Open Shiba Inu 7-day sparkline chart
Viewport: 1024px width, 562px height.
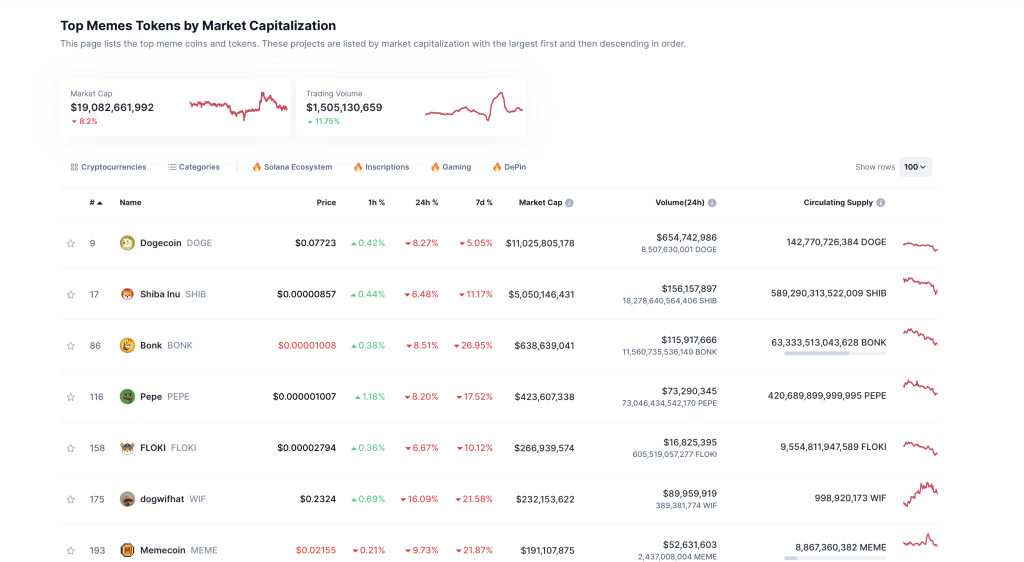[920, 286]
